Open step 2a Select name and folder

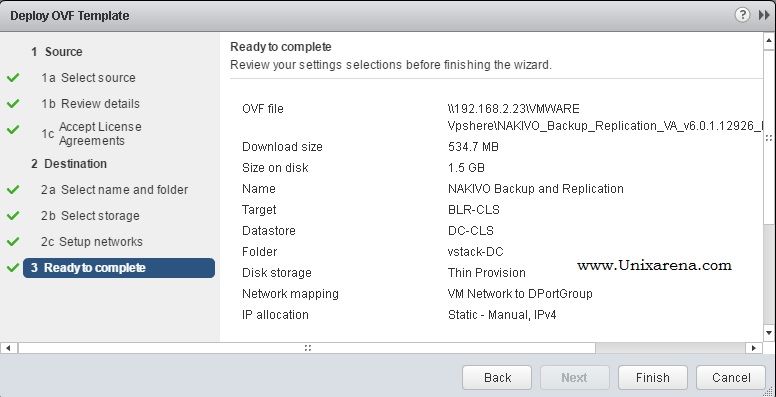coord(114,190)
